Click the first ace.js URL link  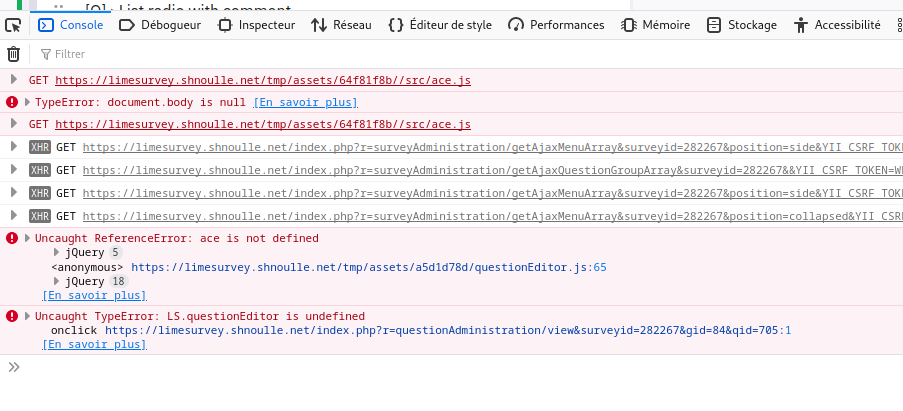pos(262,80)
